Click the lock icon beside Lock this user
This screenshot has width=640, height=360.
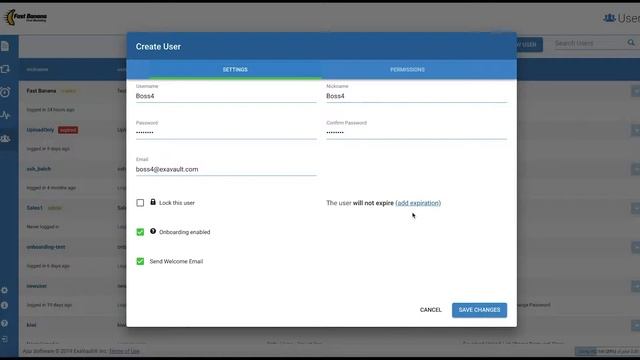(153, 202)
